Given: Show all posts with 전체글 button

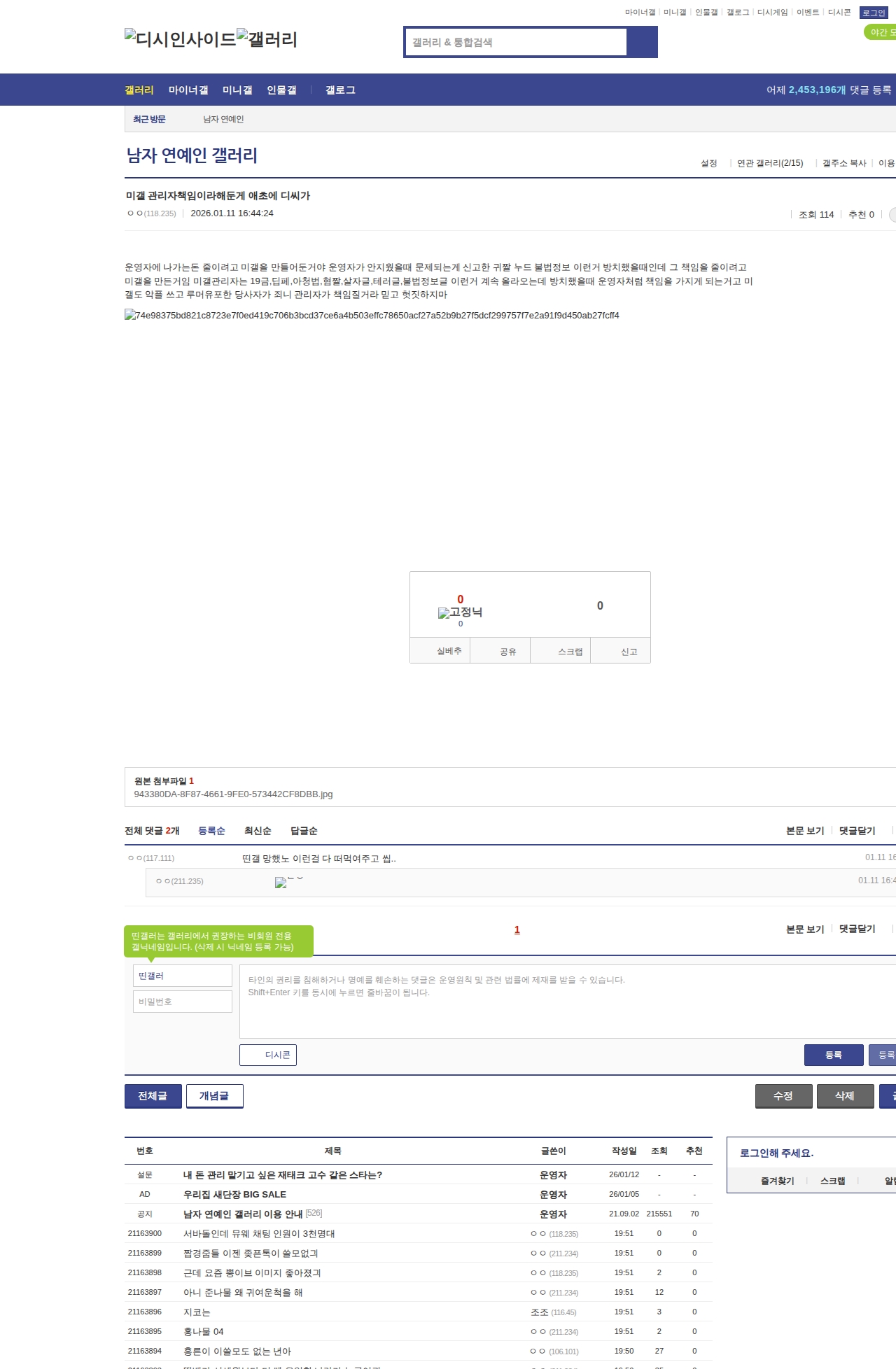Looking at the screenshot, I should point(153,1096).
